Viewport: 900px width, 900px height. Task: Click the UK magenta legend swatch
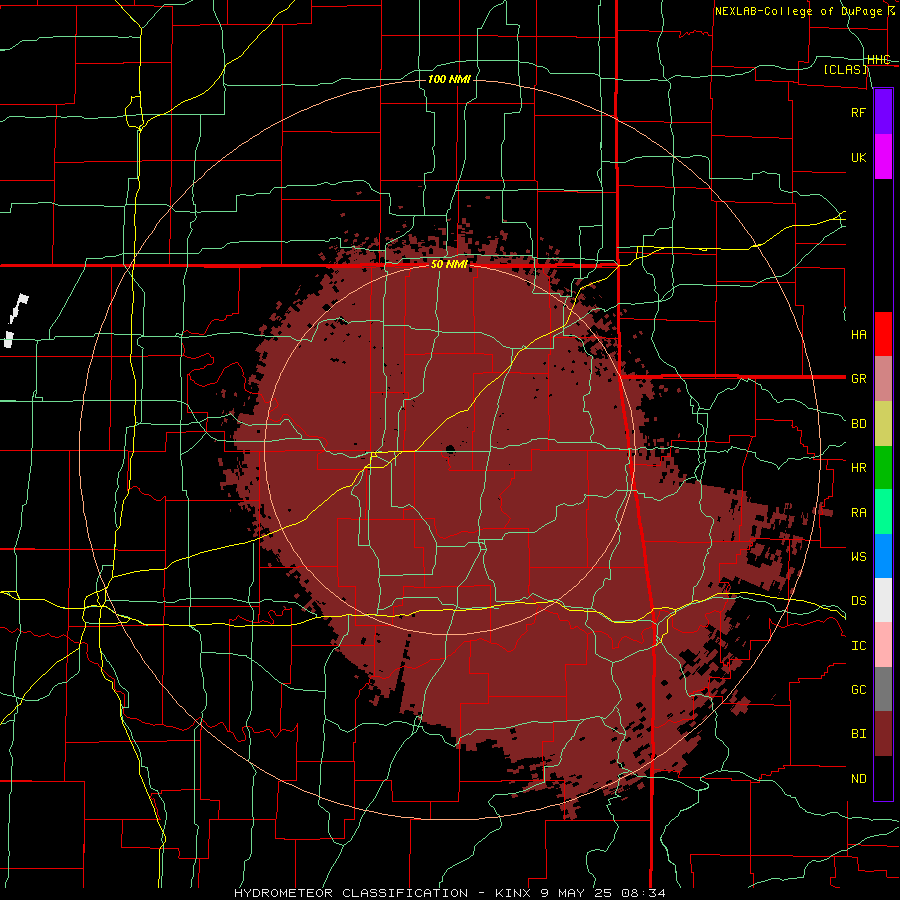click(x=883, y=156)
